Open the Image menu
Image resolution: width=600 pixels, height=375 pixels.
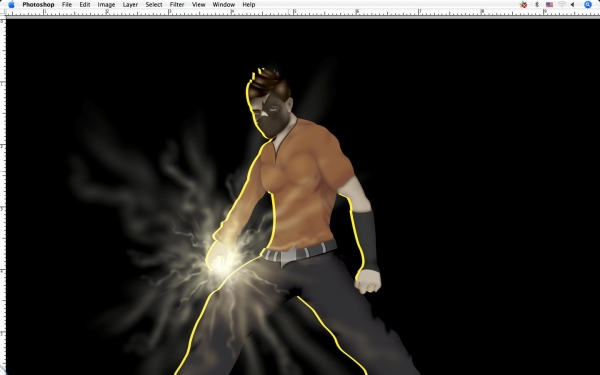coord(106,5)
